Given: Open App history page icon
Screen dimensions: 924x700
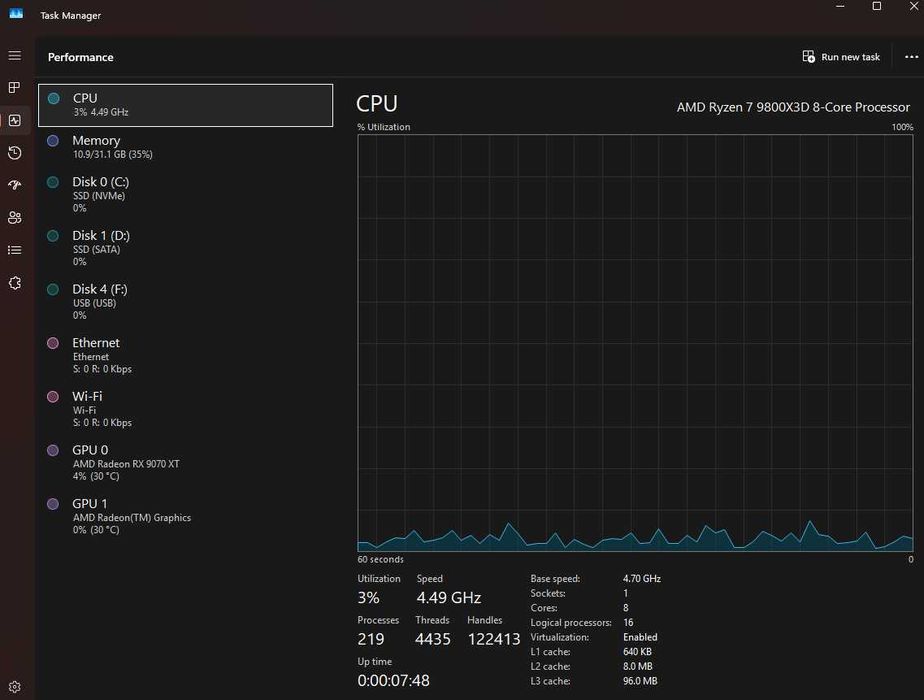Looking at the screenshot, I should coord(15,153).
